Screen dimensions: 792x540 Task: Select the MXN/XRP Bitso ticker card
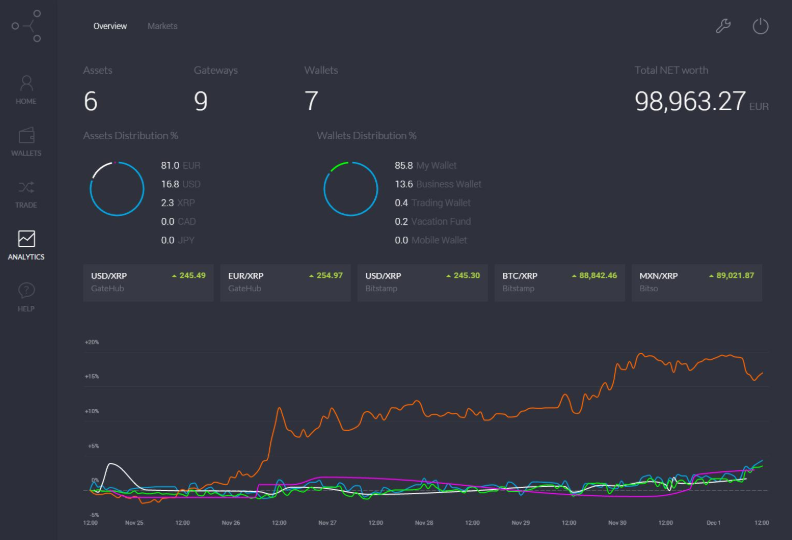697,282
